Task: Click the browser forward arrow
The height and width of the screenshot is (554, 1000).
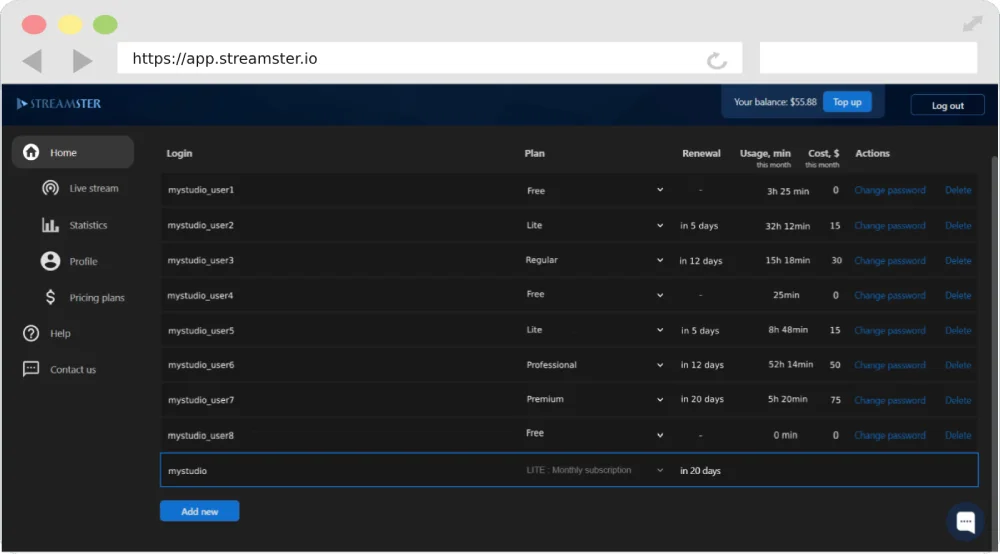Action: click(x=82, y=61)
